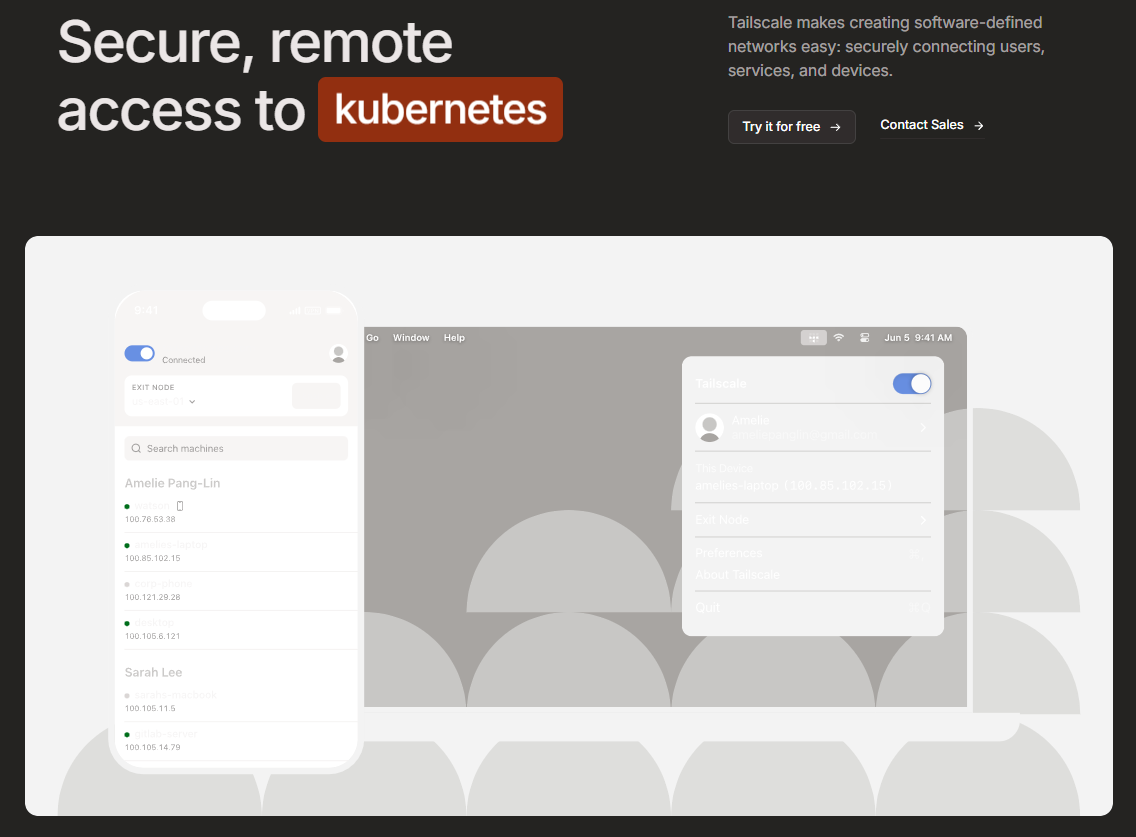Expand the us-east exit node dropdown
The height and width of the screenshot is (837, 1136).
[x=191, y=402]
